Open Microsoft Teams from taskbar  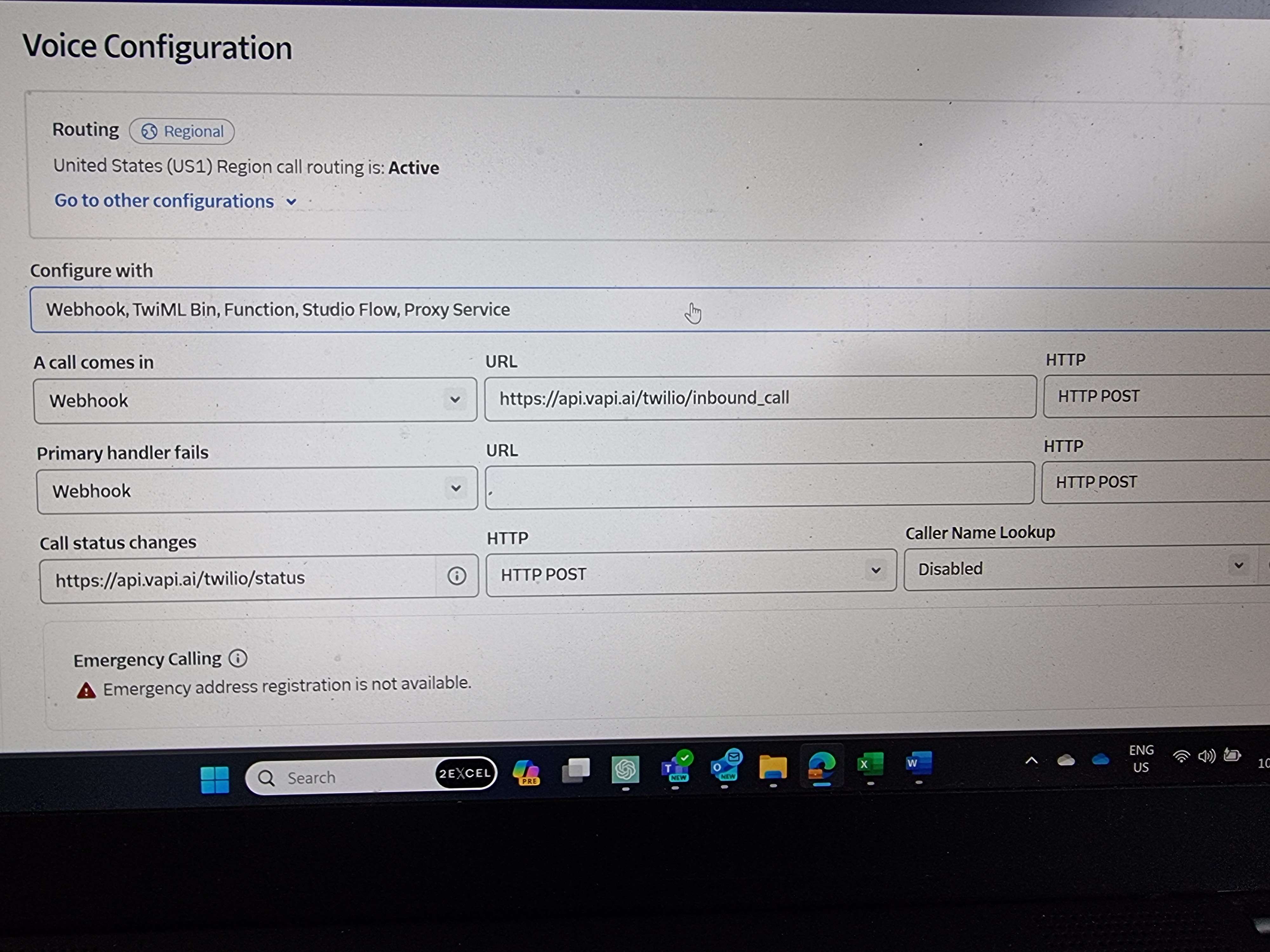[675, 768]
